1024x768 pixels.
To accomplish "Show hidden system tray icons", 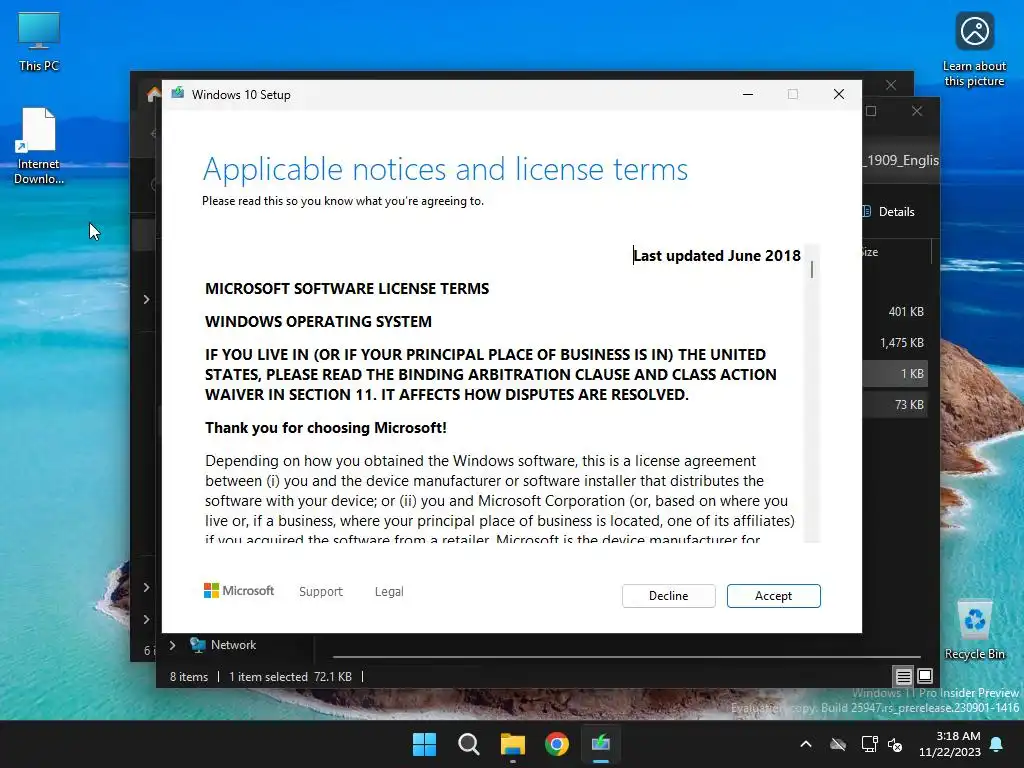I will 806,744.
